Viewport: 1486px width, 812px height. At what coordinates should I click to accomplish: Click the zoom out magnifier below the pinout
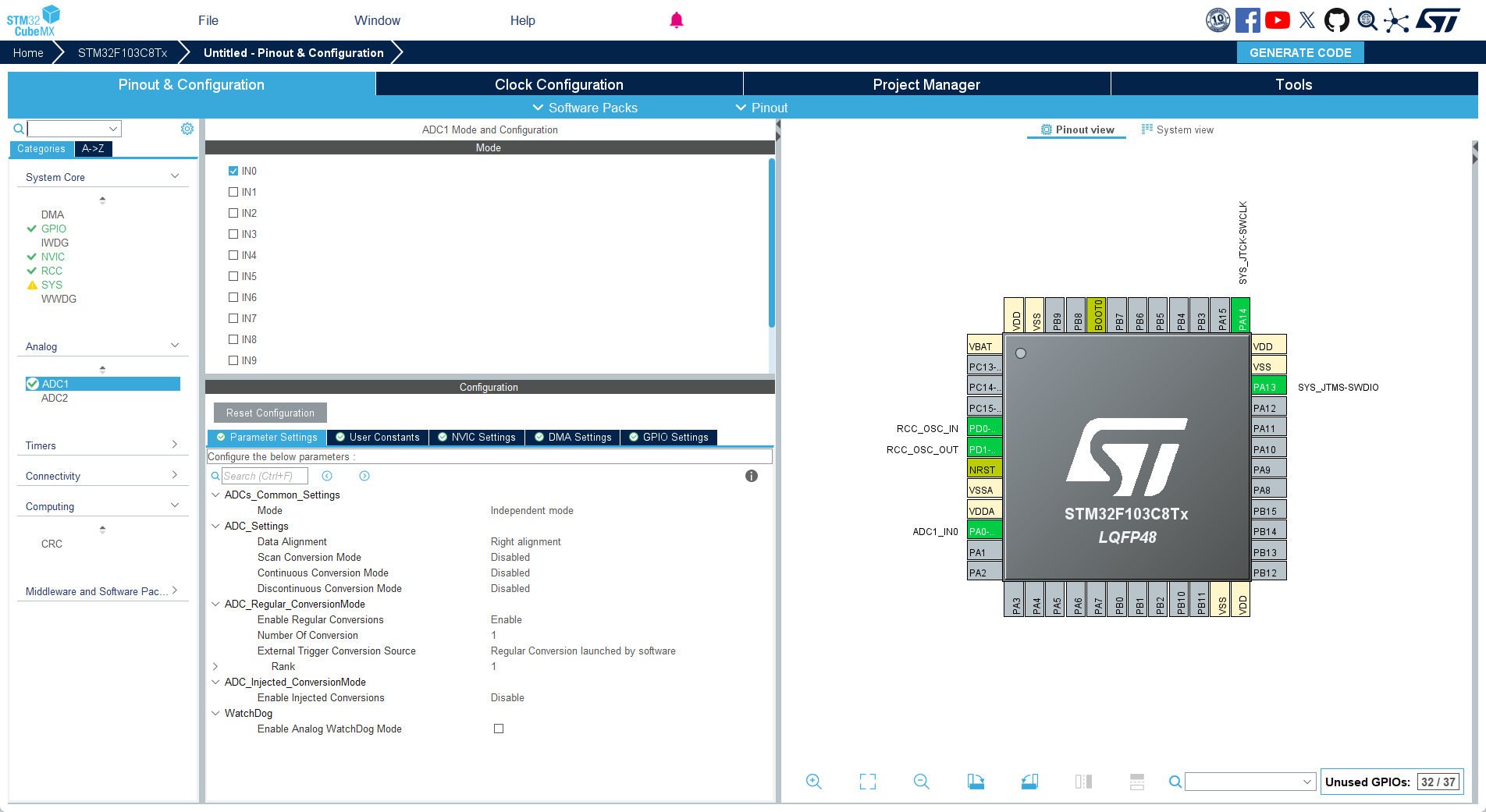[921, 782]
